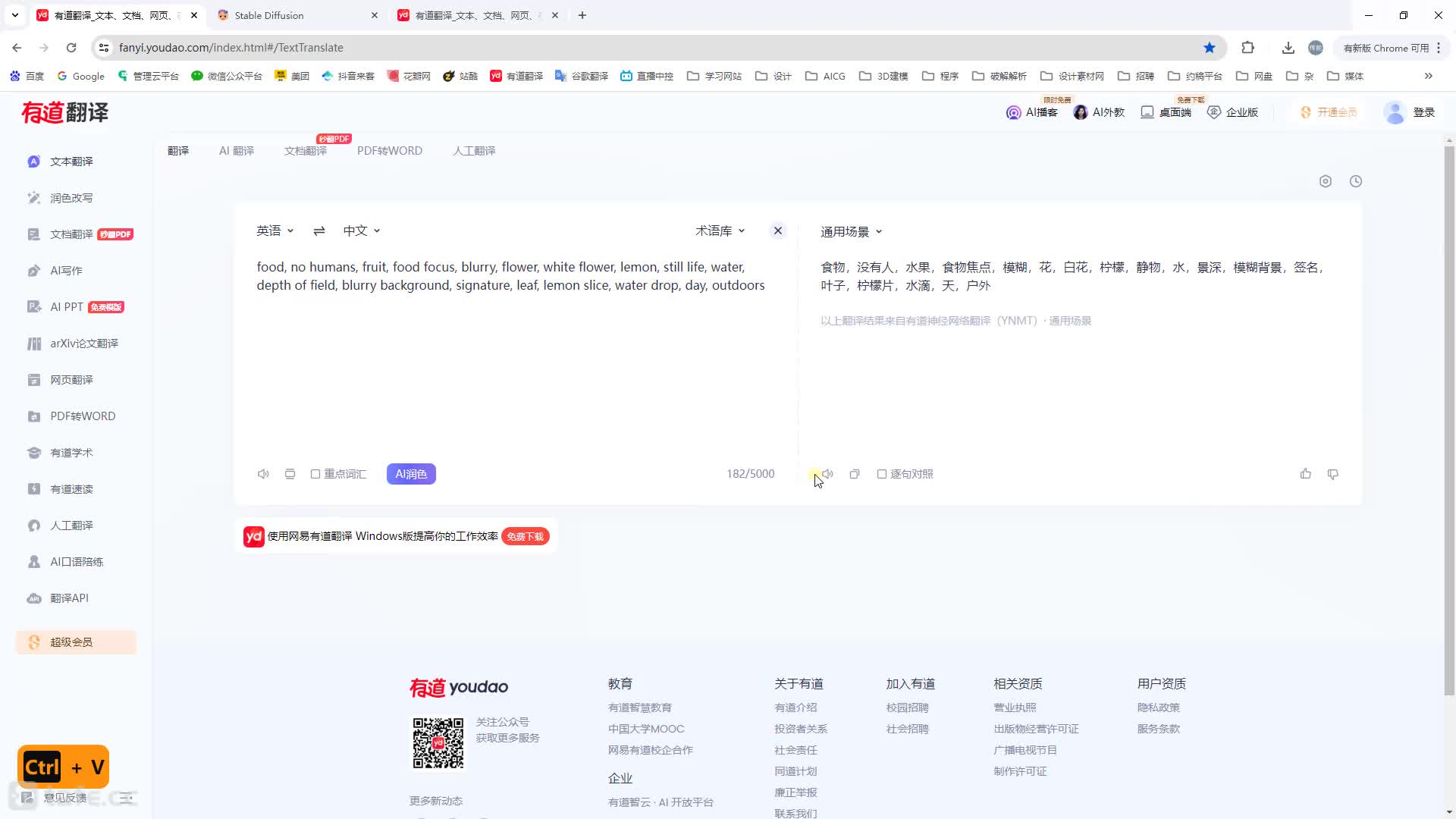Open AI口语陪练 sidebar item
The width and height of the screenshot is (1456, 819).
click(x=65, y=562)
